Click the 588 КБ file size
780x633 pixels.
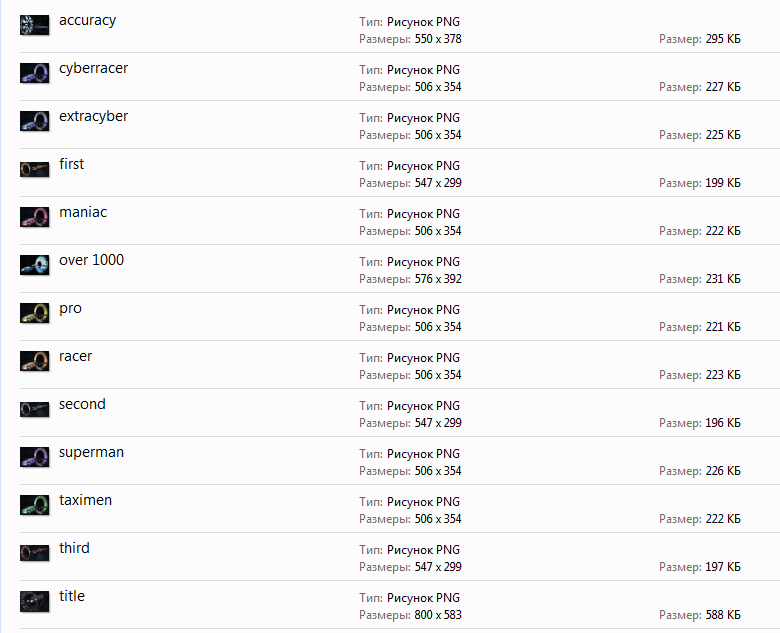pos(720,615)
